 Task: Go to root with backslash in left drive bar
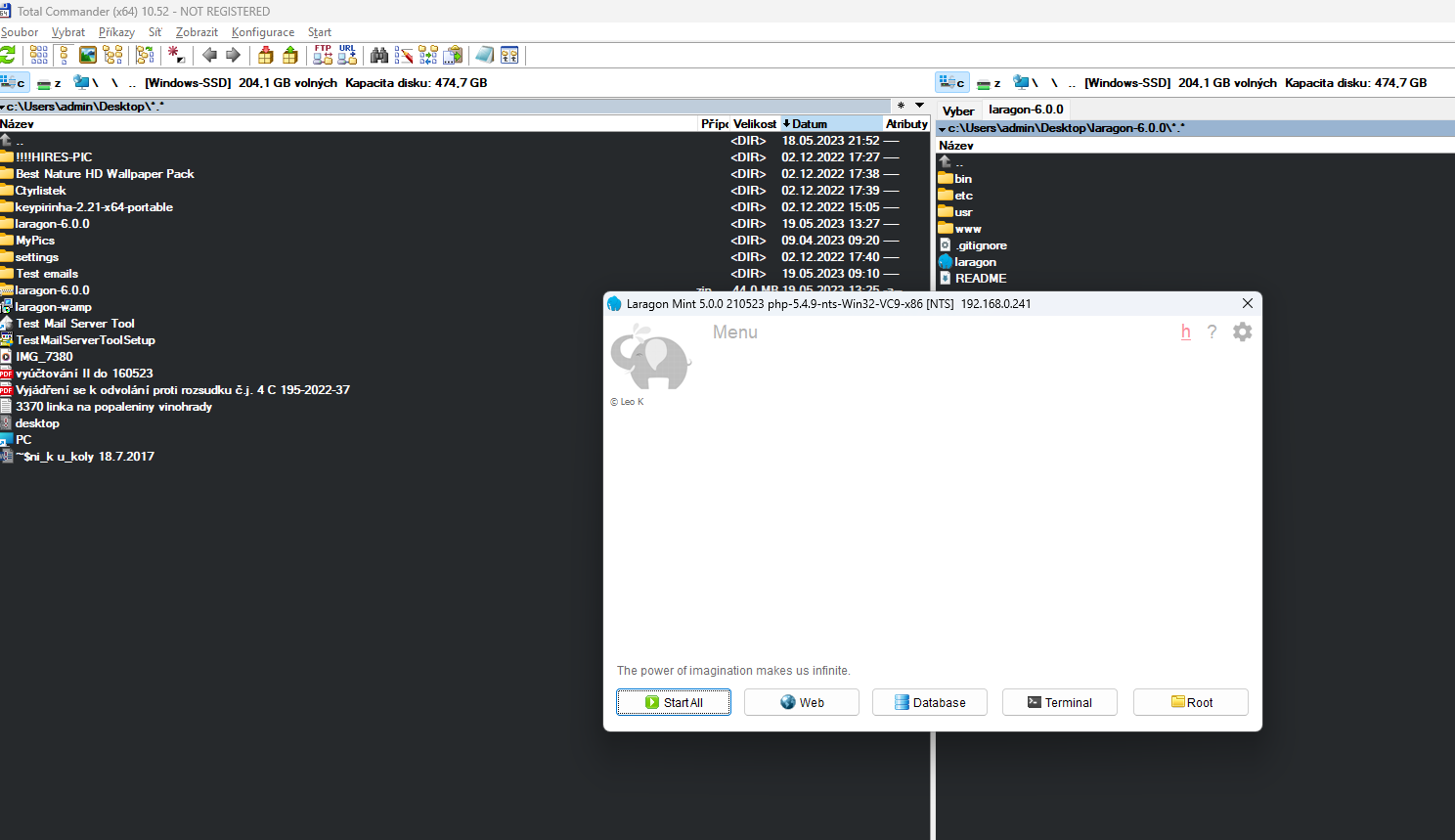click(114, 83)
